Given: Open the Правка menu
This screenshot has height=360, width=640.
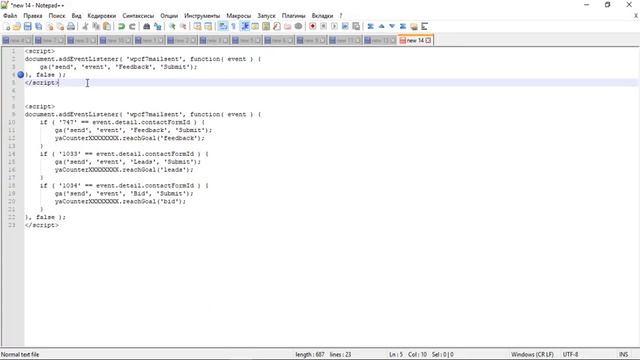Looking at the screenshot, I should click(33, 16).
